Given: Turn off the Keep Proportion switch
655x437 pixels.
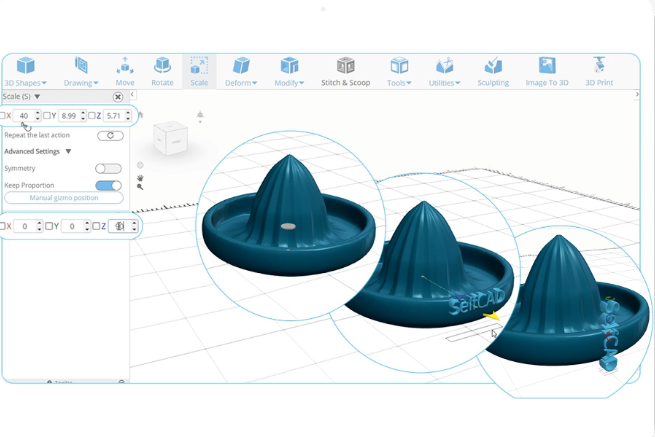Looking at the screenshot, I should click(x=108, y=185).
